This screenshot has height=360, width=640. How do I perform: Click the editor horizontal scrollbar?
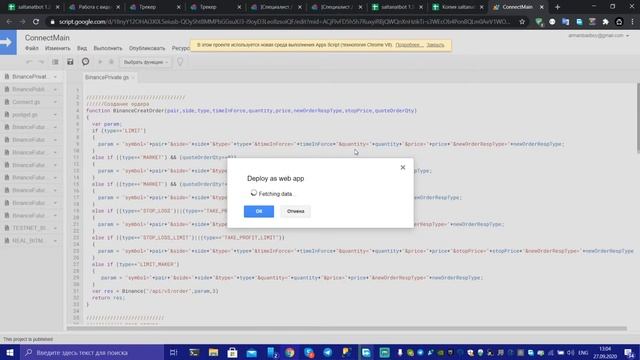click(347, 328)
